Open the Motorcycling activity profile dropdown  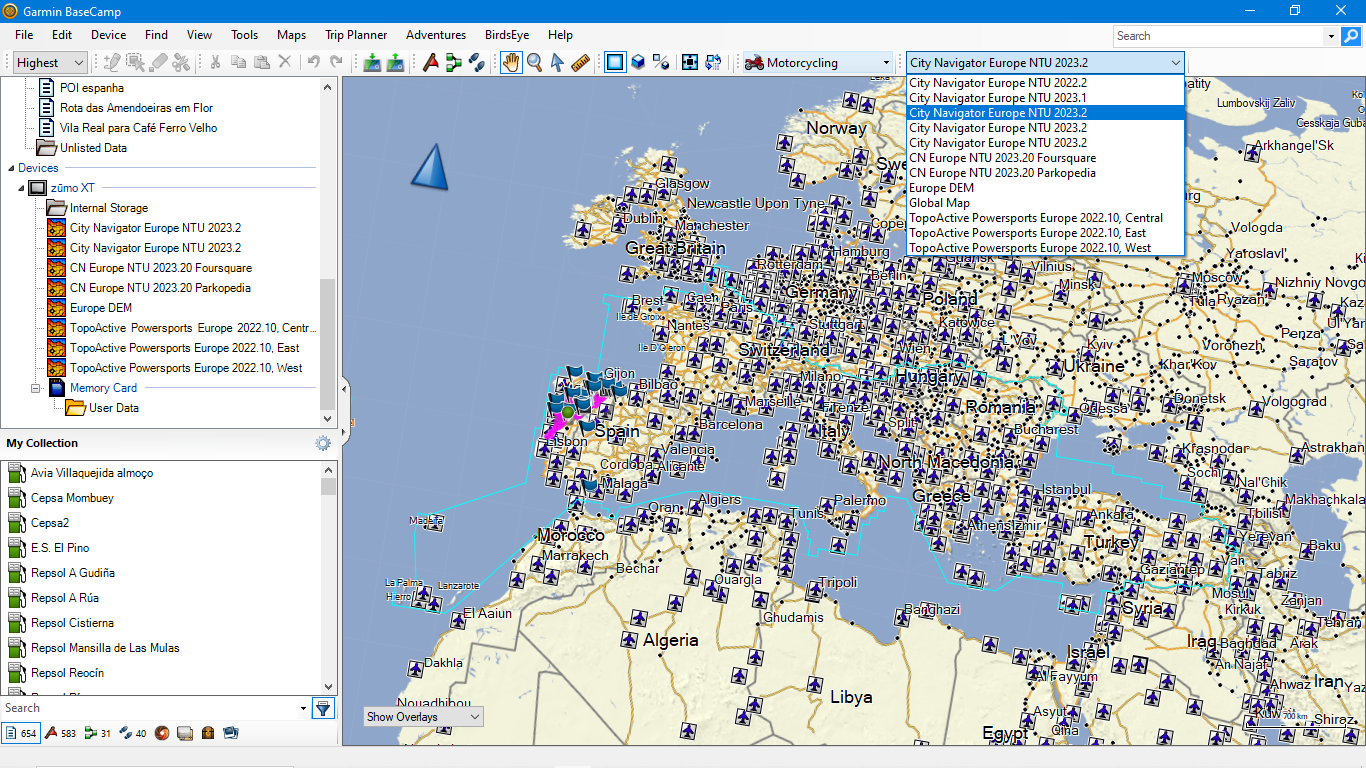818,63
